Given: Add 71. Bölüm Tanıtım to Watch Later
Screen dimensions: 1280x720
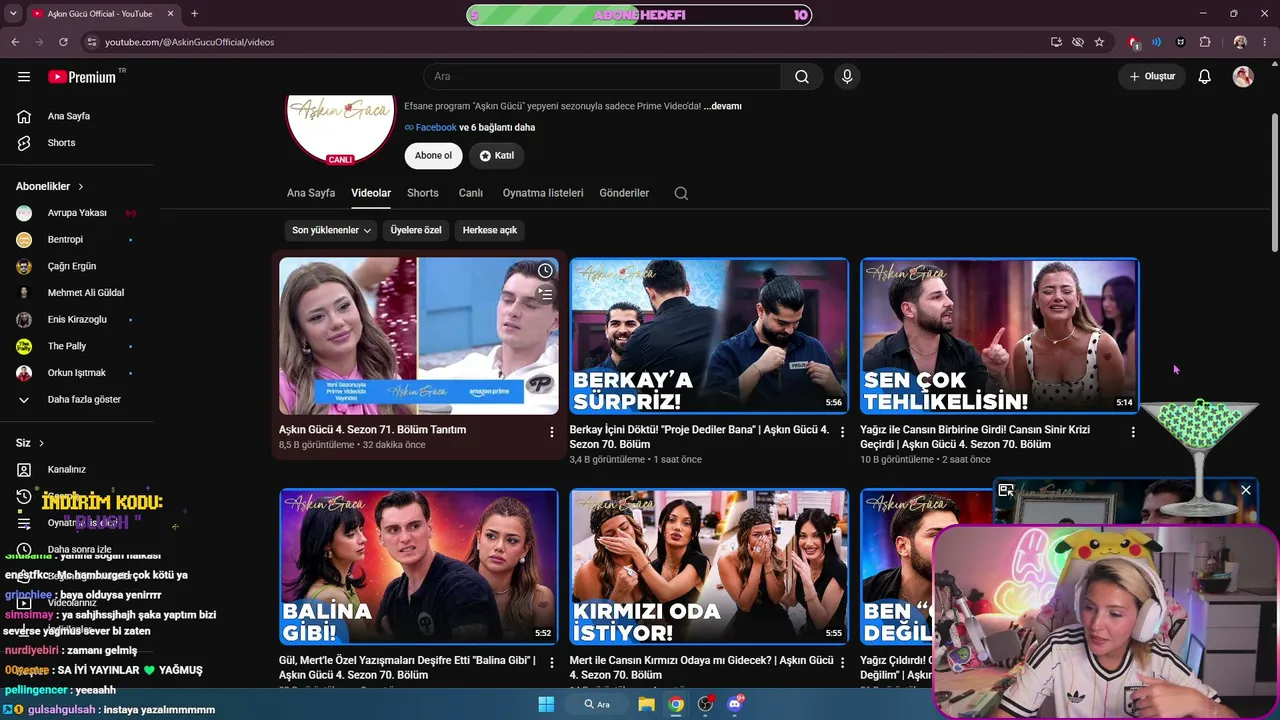Looking at the screenshot, I should point(545,271).
